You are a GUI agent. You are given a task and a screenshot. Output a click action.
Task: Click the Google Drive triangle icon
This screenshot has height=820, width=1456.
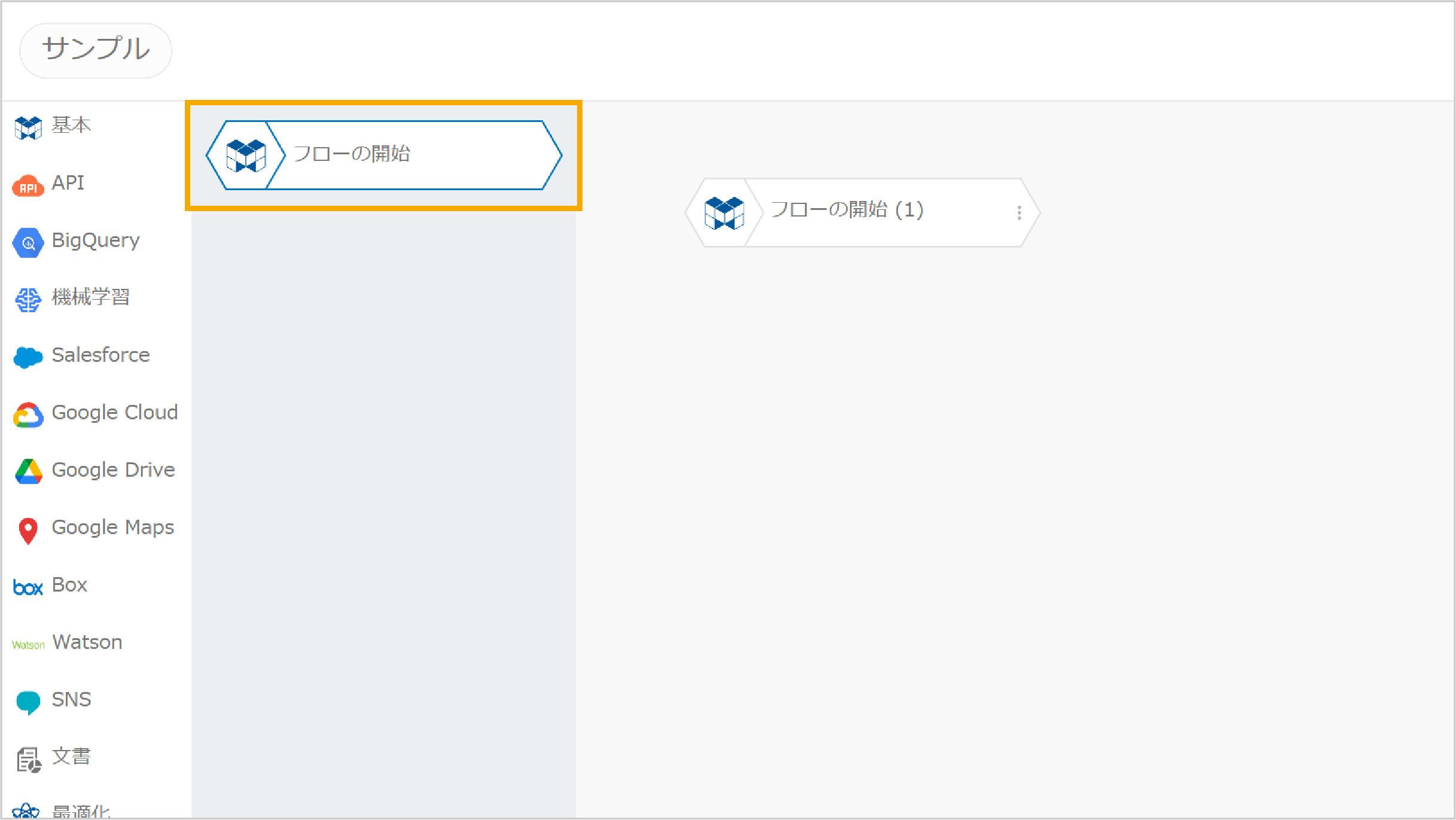point(28,471)
